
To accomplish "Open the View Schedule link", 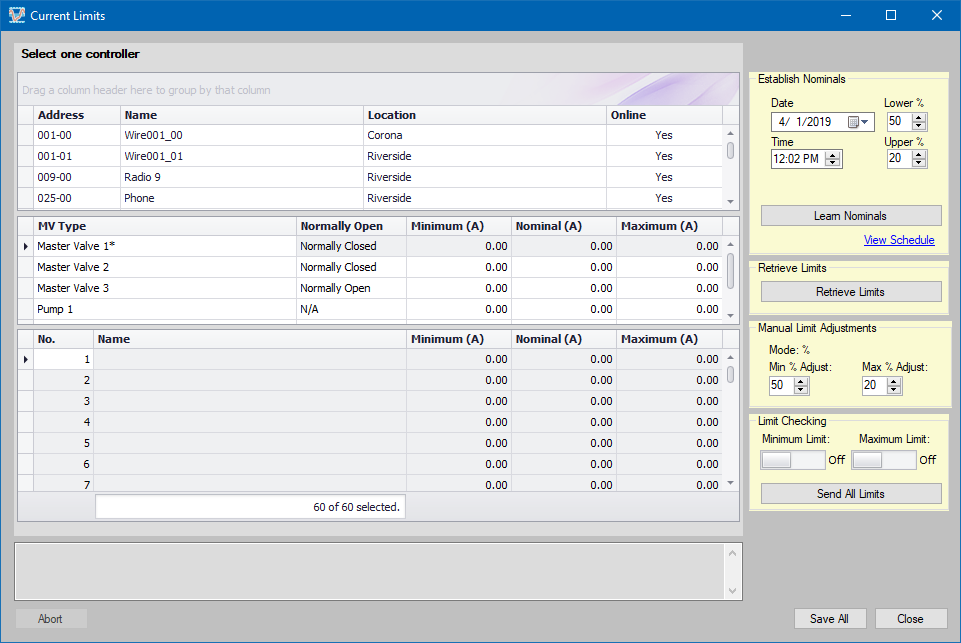I will pos(899,240).
